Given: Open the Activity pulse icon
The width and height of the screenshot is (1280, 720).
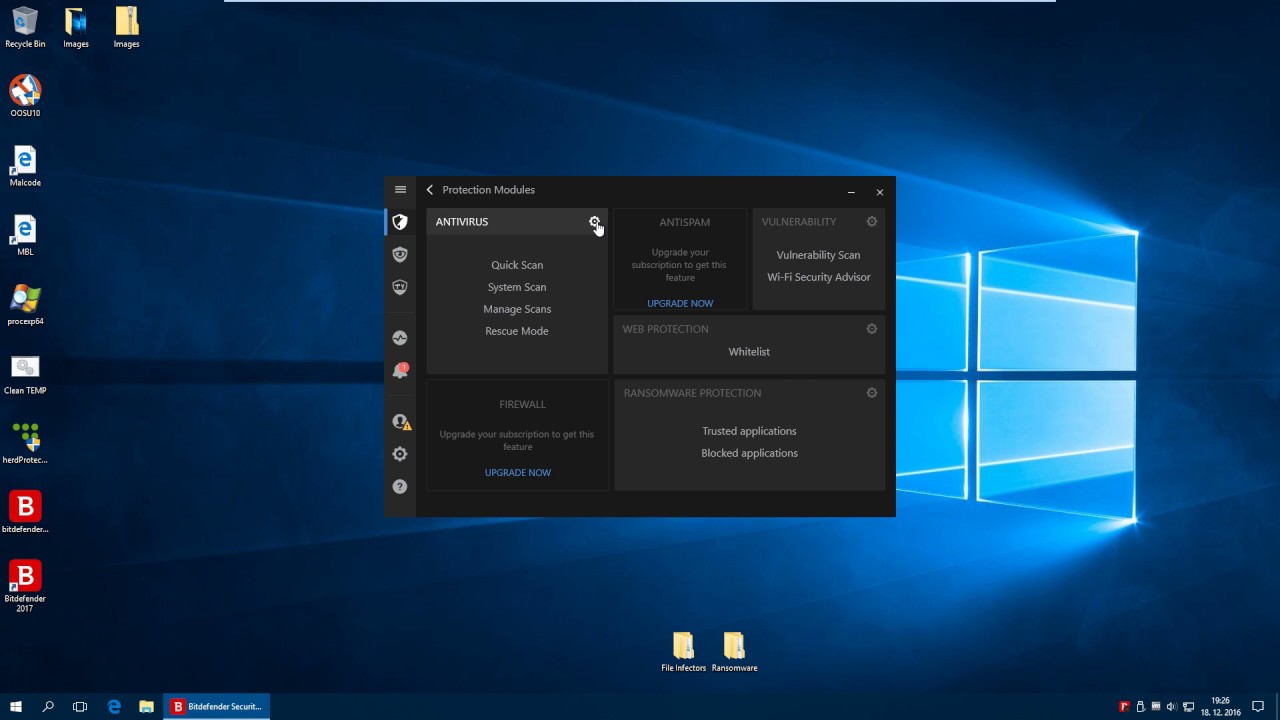Looking at the screenshot, I should pyautogui.click(x=400, y=337).
